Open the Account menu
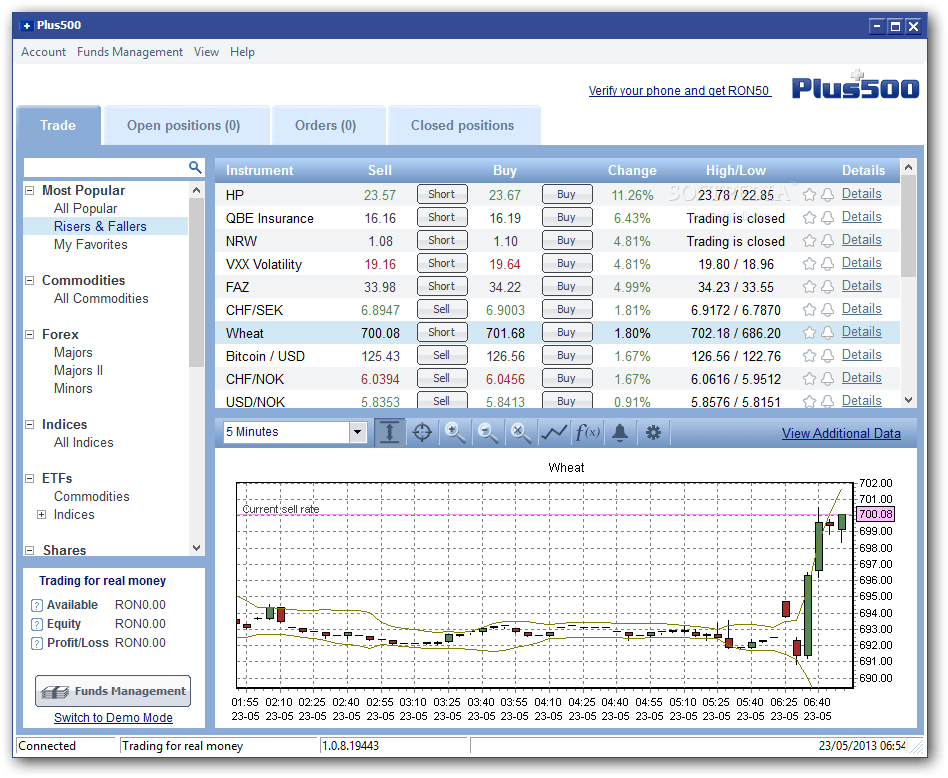 (x=43, y=52)
